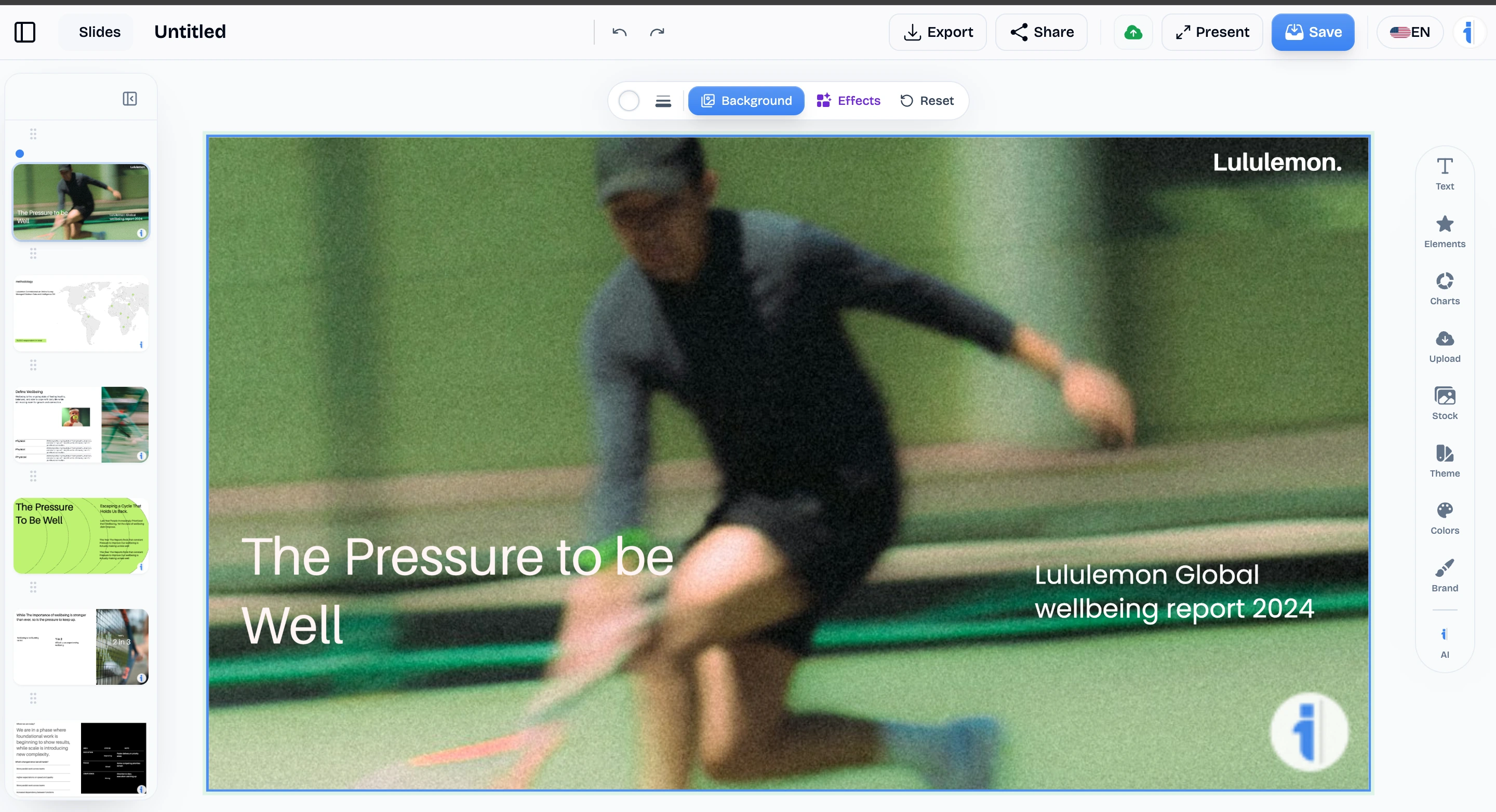This screenshot has width=1496, height=812.
Task: Select the first slide thumbnail
Action: (81, 202)
